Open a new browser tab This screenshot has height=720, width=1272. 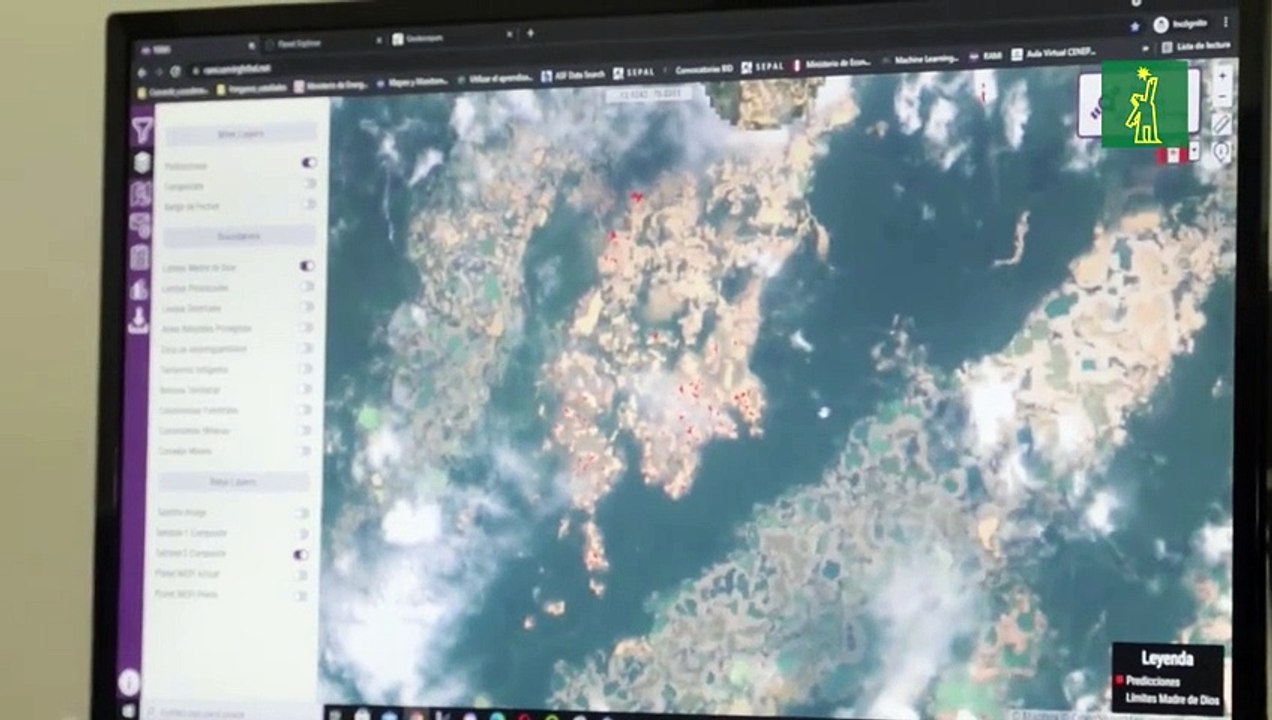coord(530,33)
